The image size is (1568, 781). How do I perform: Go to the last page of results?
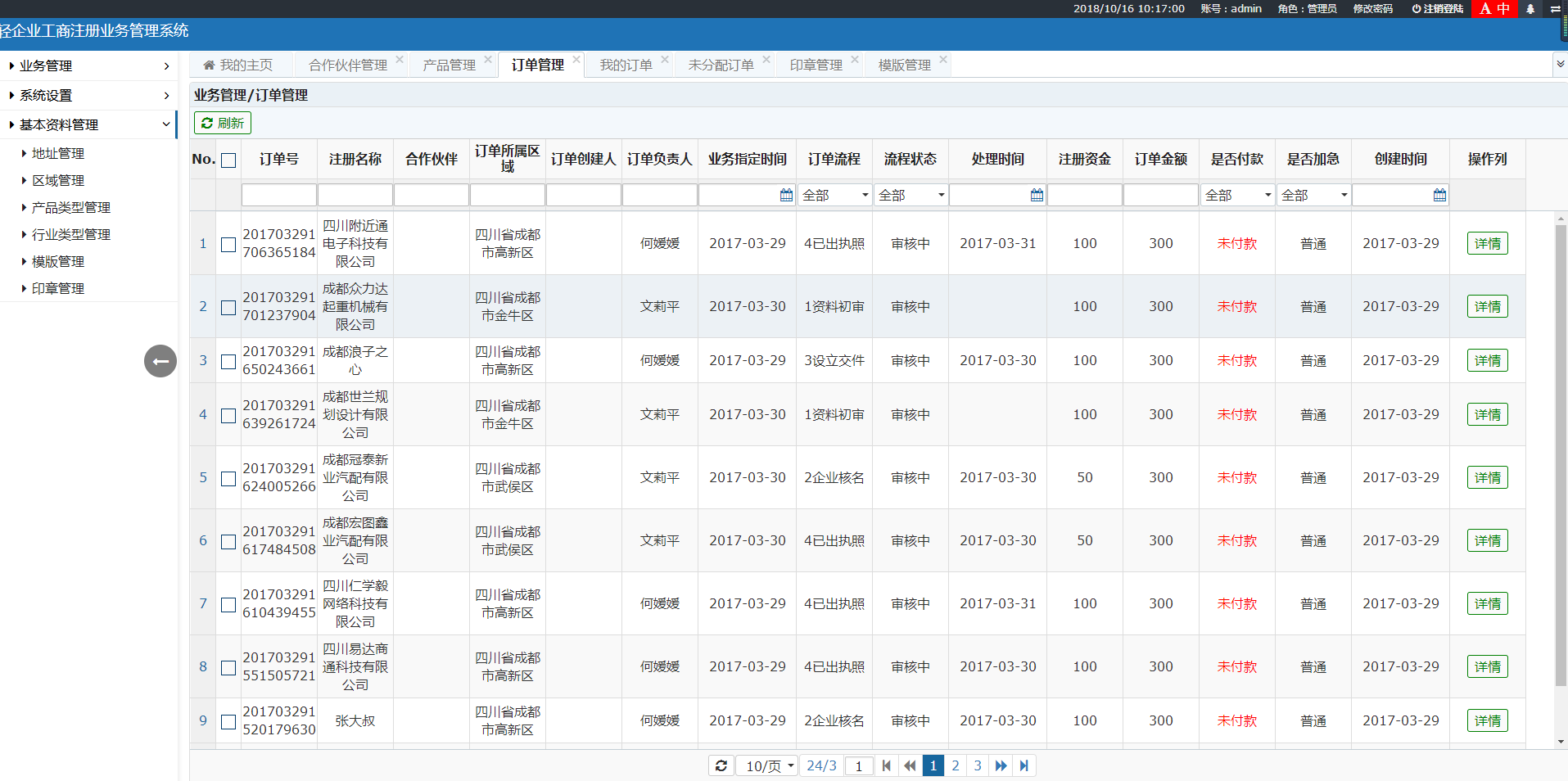[x=1023, y=765]
